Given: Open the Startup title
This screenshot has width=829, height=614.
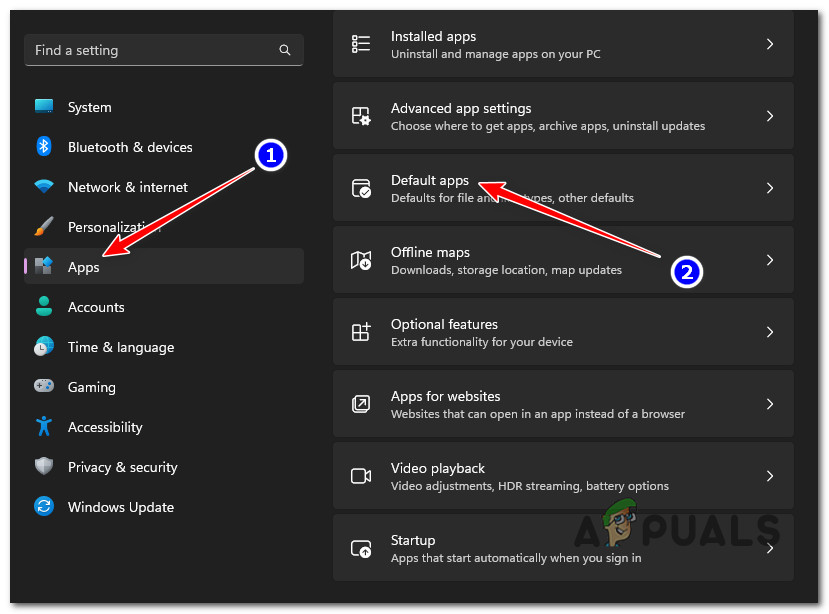Looking at the screenshot, I should (x=413, y=540).
